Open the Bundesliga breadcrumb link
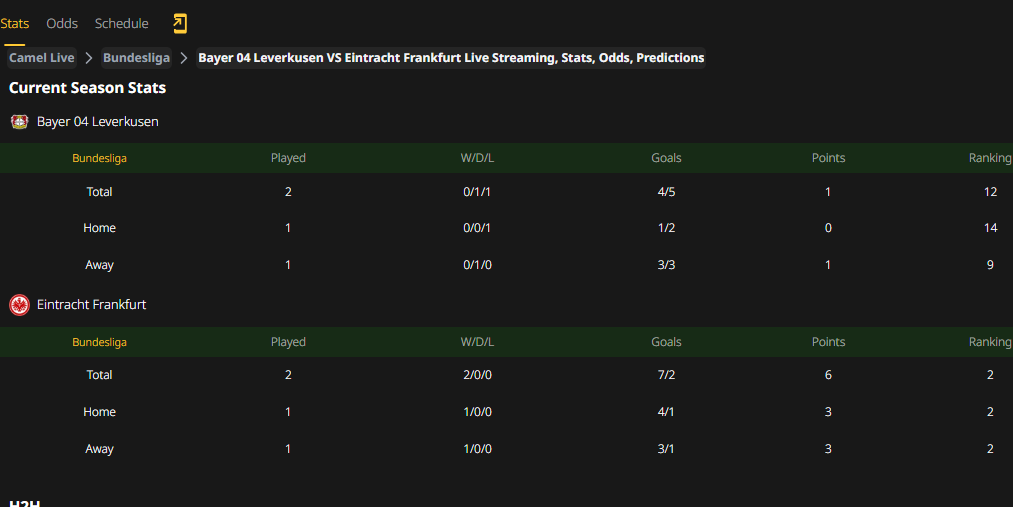 [136, 58]
